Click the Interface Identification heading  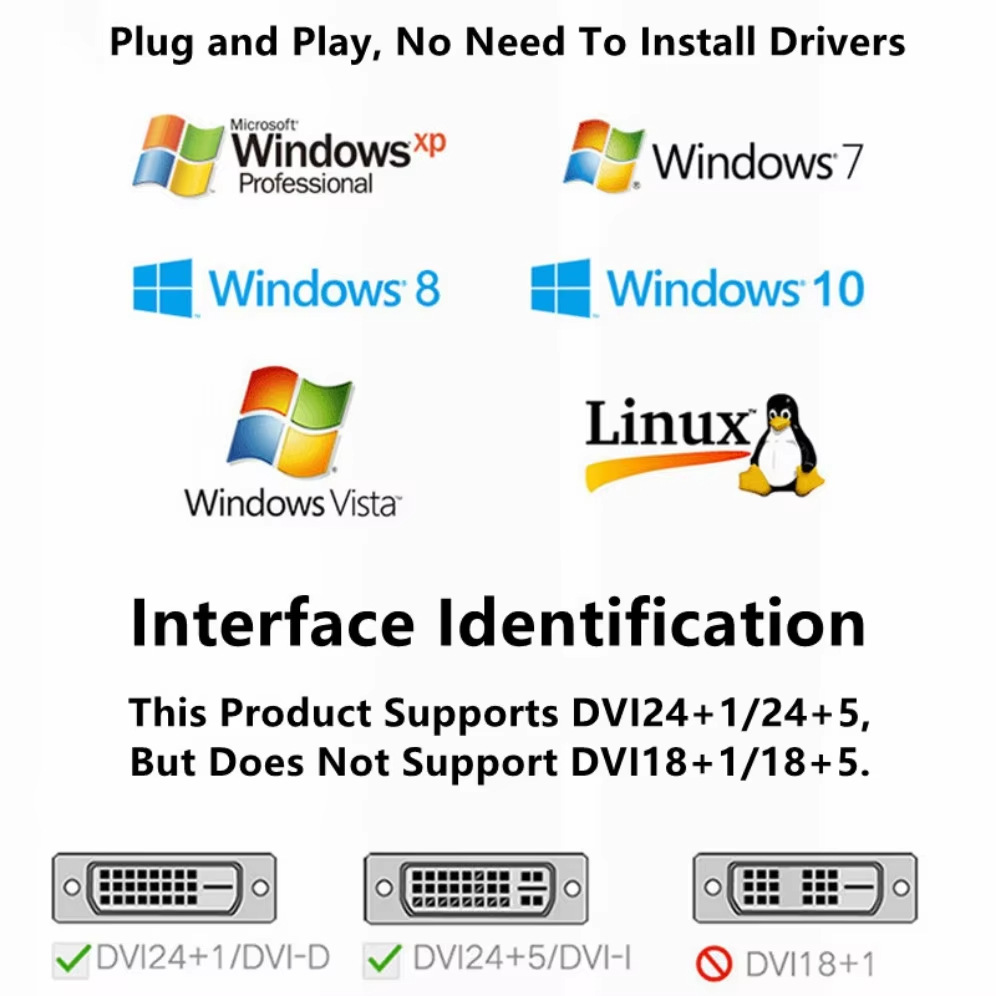pos(498,624)
